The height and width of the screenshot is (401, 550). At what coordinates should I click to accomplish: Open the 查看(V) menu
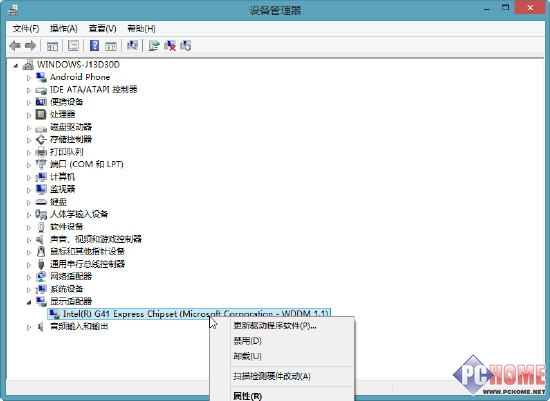[102, 28]
